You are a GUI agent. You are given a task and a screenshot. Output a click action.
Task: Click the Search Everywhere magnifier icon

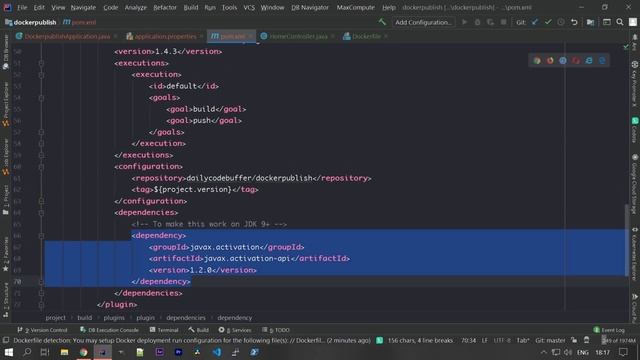pyautogui.click(x=620, y=22)
